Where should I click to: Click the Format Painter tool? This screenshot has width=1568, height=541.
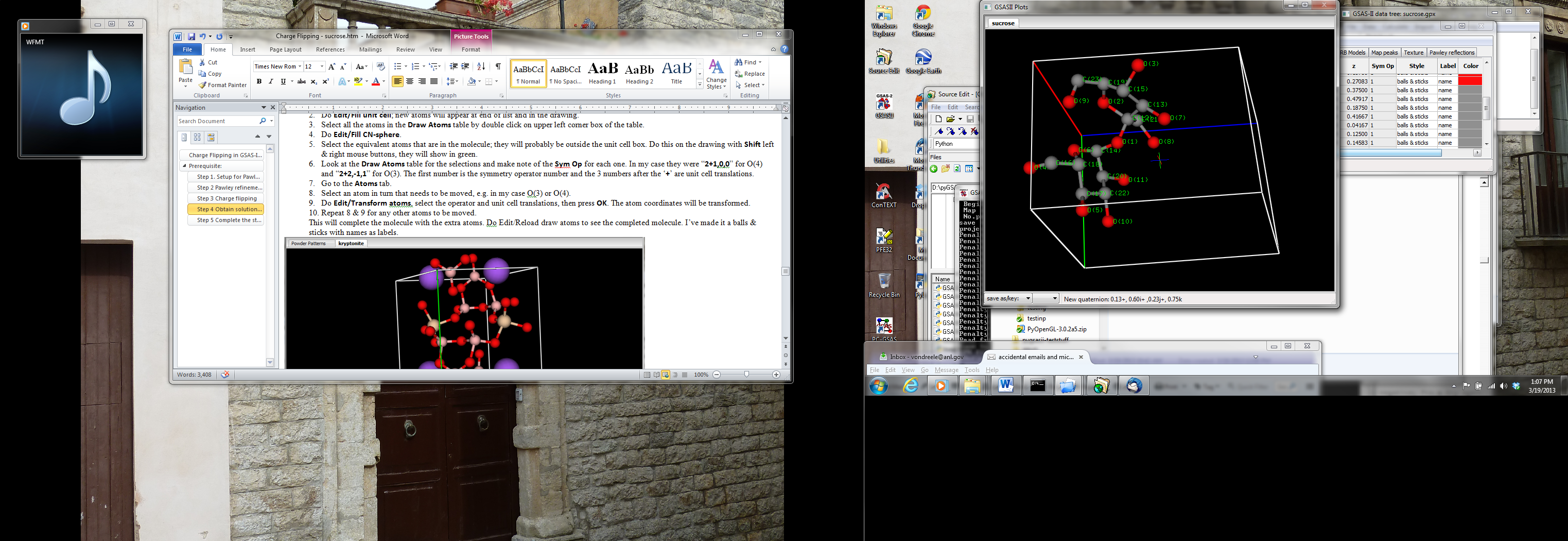(222, 86)
